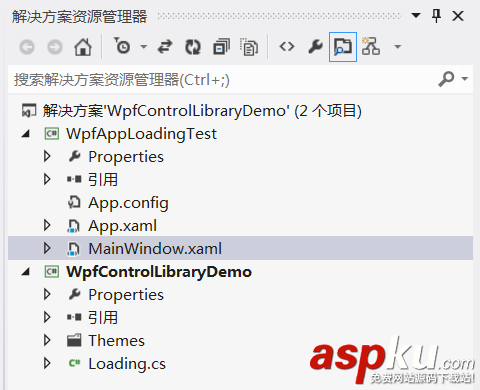Click the Forward navigation arrow icon
Viewport: 480px width, 390px height.
click(x=55, y=47)
